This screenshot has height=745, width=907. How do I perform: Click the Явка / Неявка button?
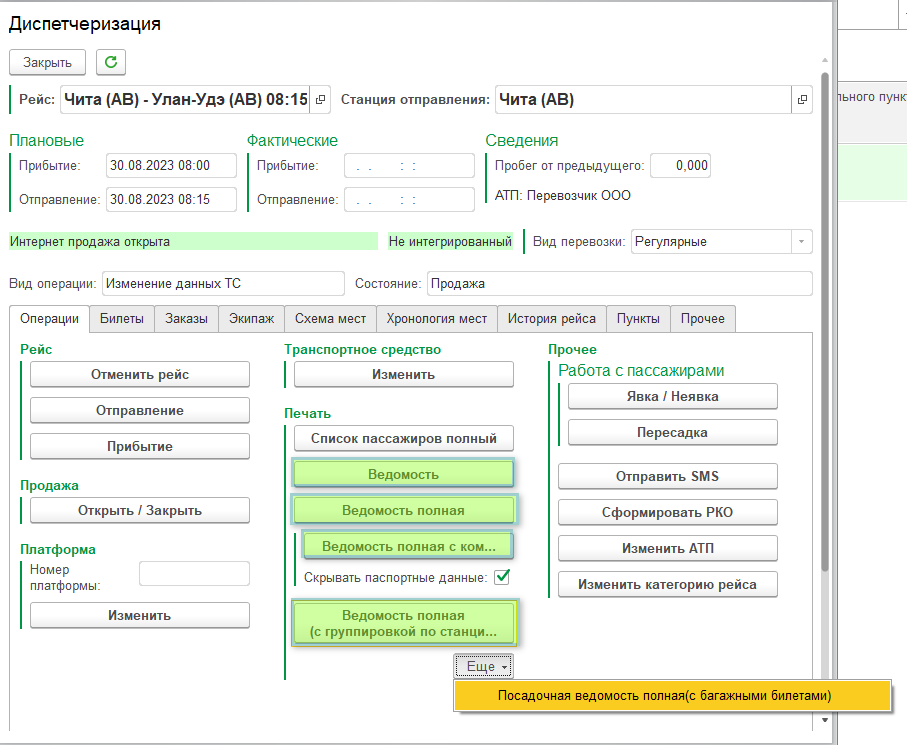click(672, 396)
